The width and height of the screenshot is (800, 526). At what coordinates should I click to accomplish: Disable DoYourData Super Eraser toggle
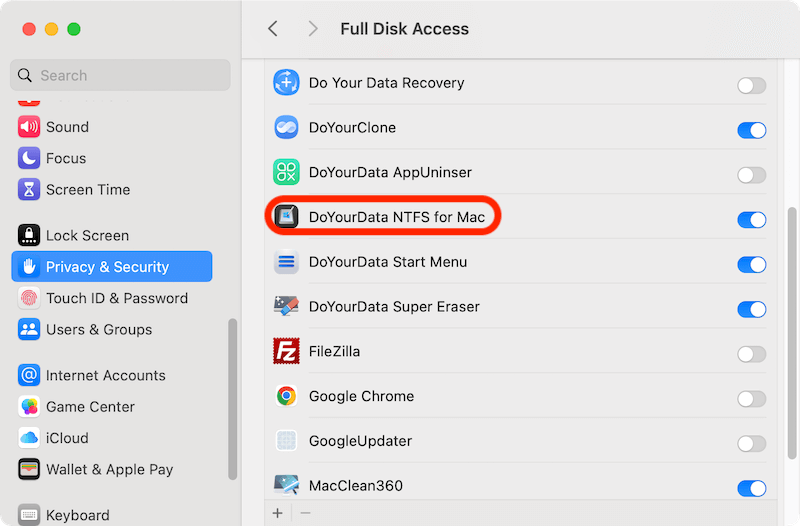[752, 309]
